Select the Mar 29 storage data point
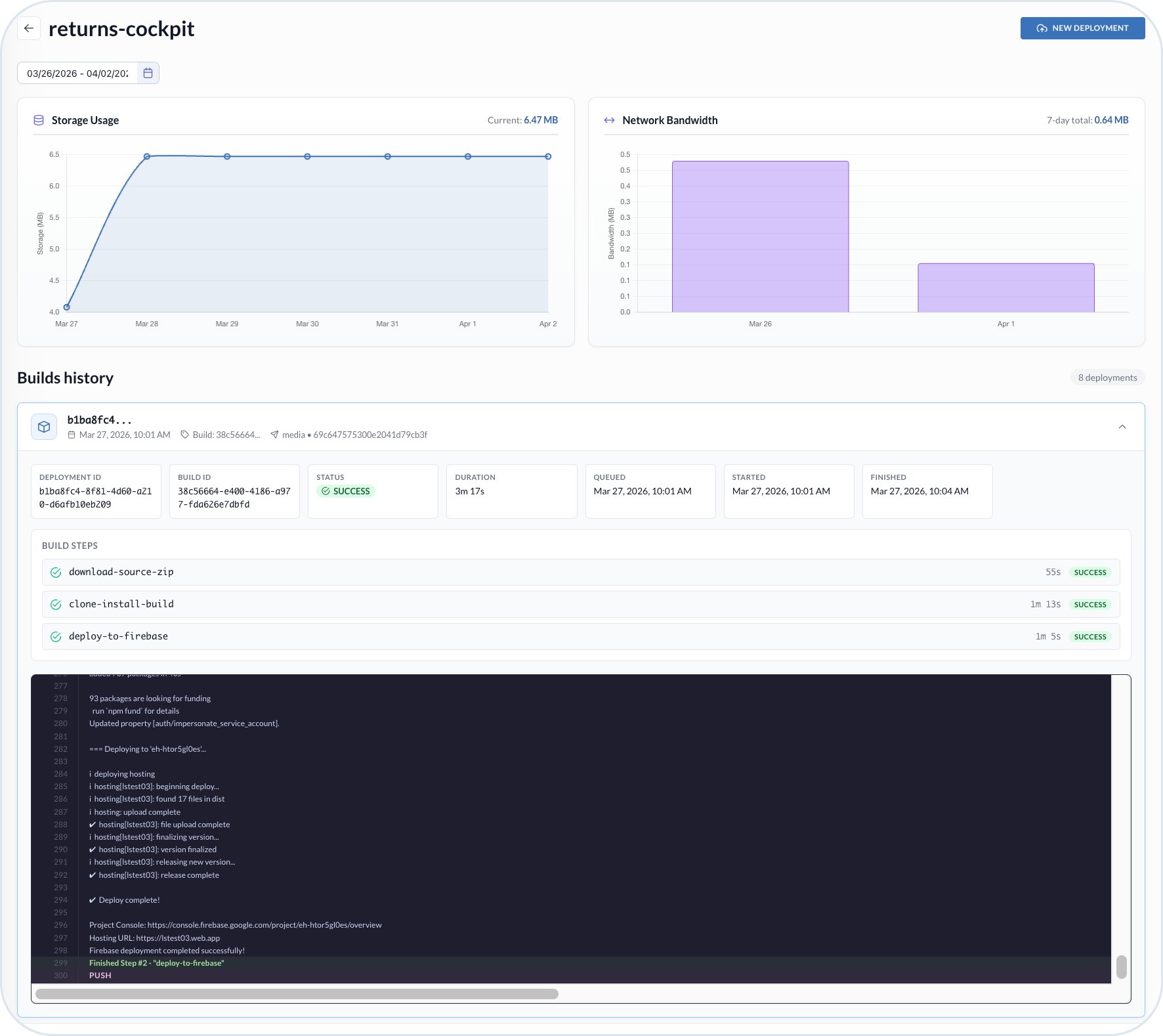The image size is (1163, 1036). click(x=227, y=156)
